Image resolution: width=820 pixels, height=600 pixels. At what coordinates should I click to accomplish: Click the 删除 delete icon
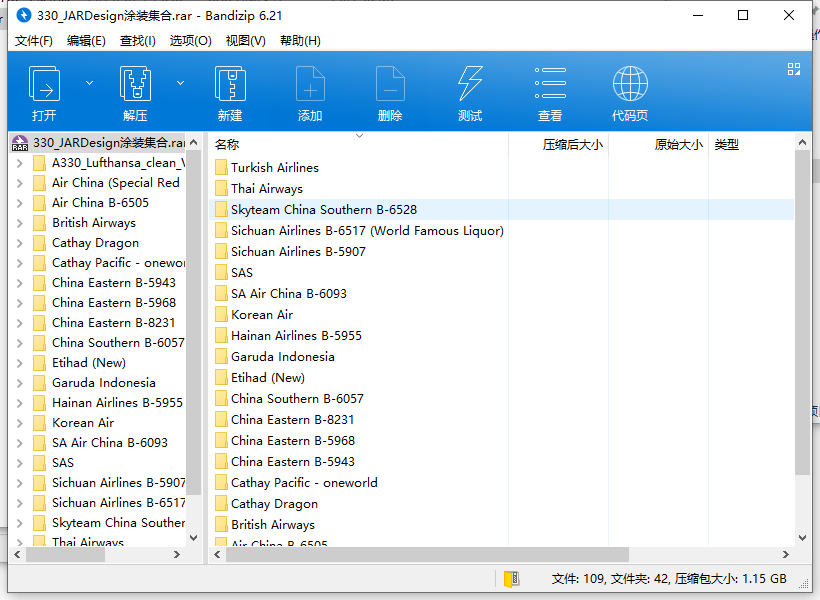390,84
